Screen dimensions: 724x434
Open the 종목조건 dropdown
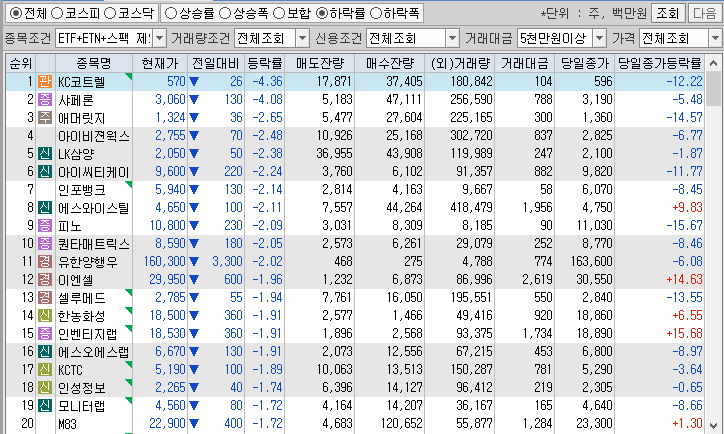point(159,38)
